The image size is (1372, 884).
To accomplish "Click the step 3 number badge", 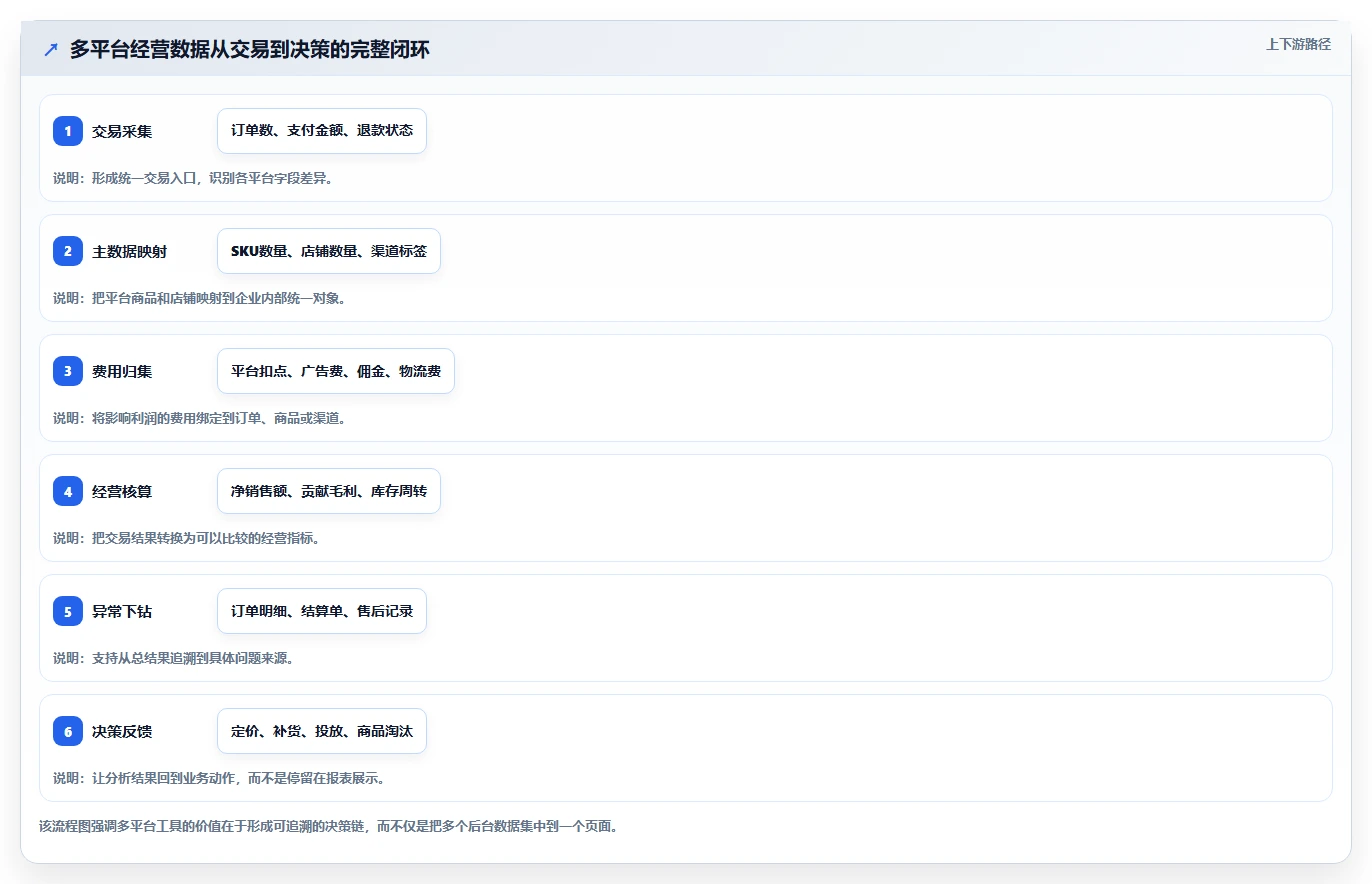I will coord(68,371).
